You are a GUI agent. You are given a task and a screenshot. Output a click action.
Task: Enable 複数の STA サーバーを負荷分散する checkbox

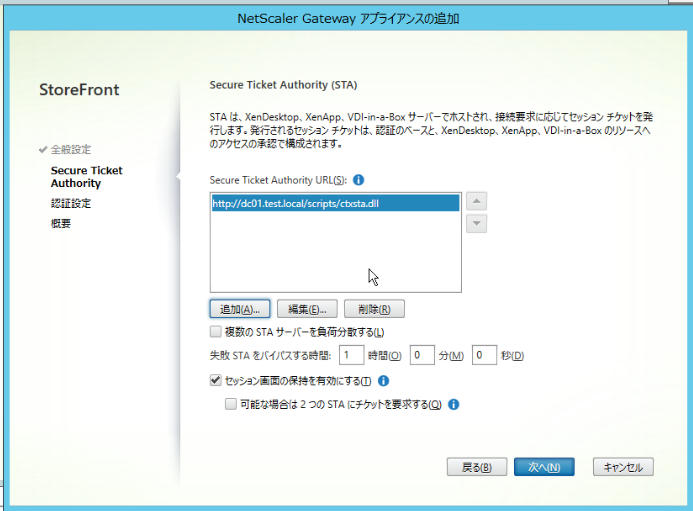point(216,332)
